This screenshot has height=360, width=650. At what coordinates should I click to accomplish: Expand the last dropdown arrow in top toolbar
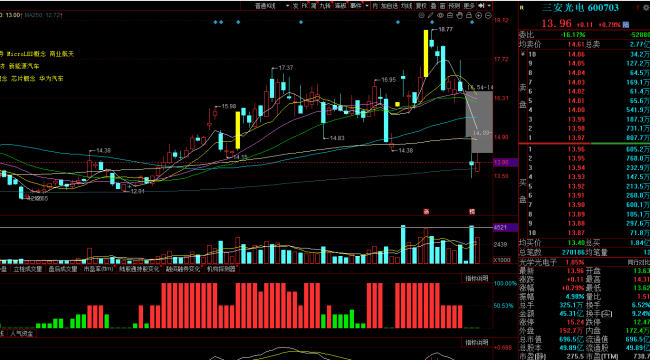pos(489,6)
